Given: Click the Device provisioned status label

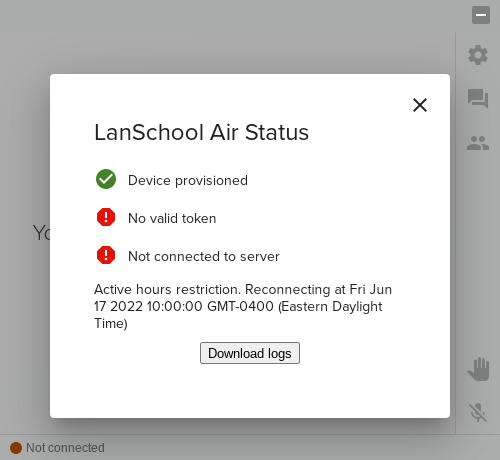Looking at the screenshot, I should click(x=188, y=180).
